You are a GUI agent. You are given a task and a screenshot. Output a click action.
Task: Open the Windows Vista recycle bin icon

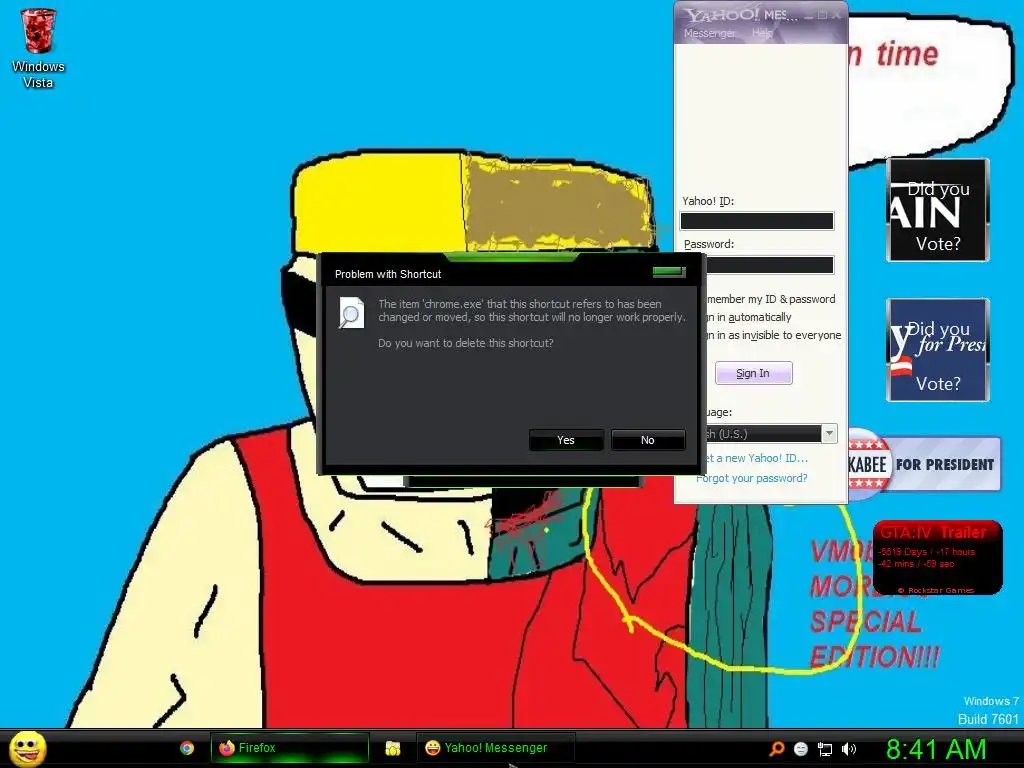[38, 48]
